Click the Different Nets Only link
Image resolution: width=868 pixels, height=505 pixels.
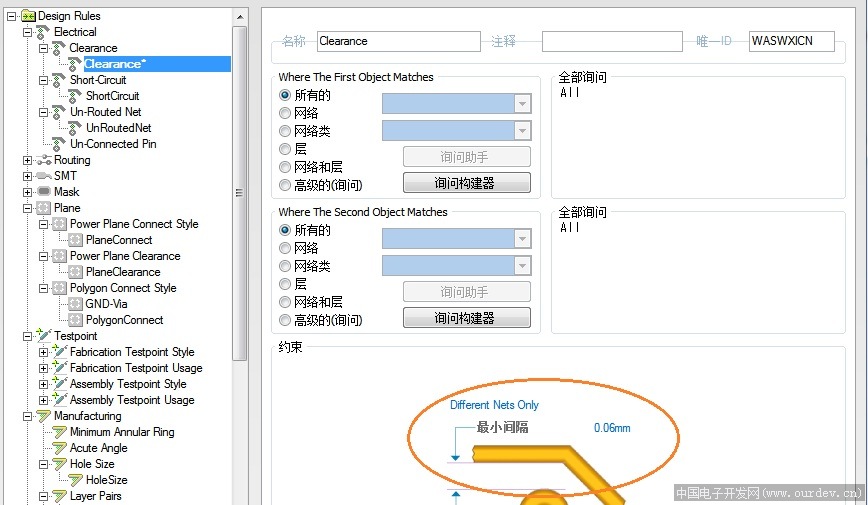pyautogui.click(x=494, y=405)
